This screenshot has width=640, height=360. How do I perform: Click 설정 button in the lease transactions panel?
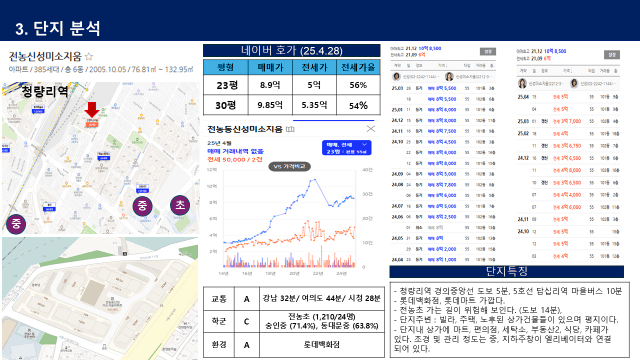pyautogui.click(x=612, y=55)
